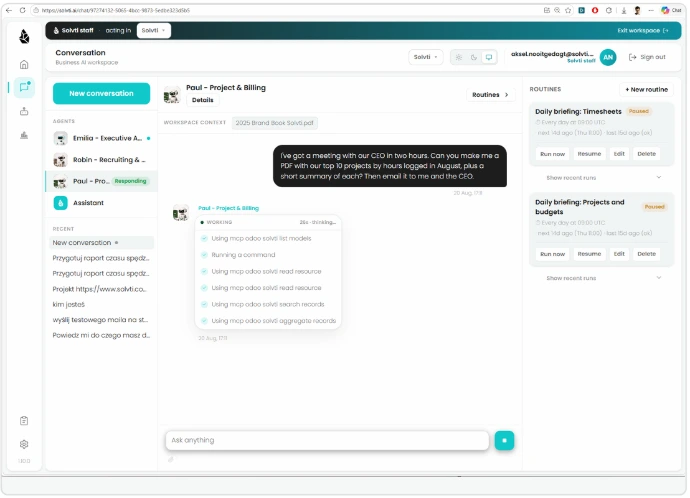Click step 'Using mcp odoo solvti list models'
This screenshot has width=690, height=498.
(x=261, y=238)
